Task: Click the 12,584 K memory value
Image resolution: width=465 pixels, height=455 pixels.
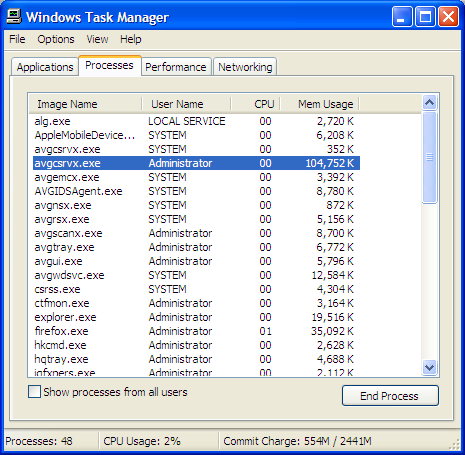Action: coord(332,275)
